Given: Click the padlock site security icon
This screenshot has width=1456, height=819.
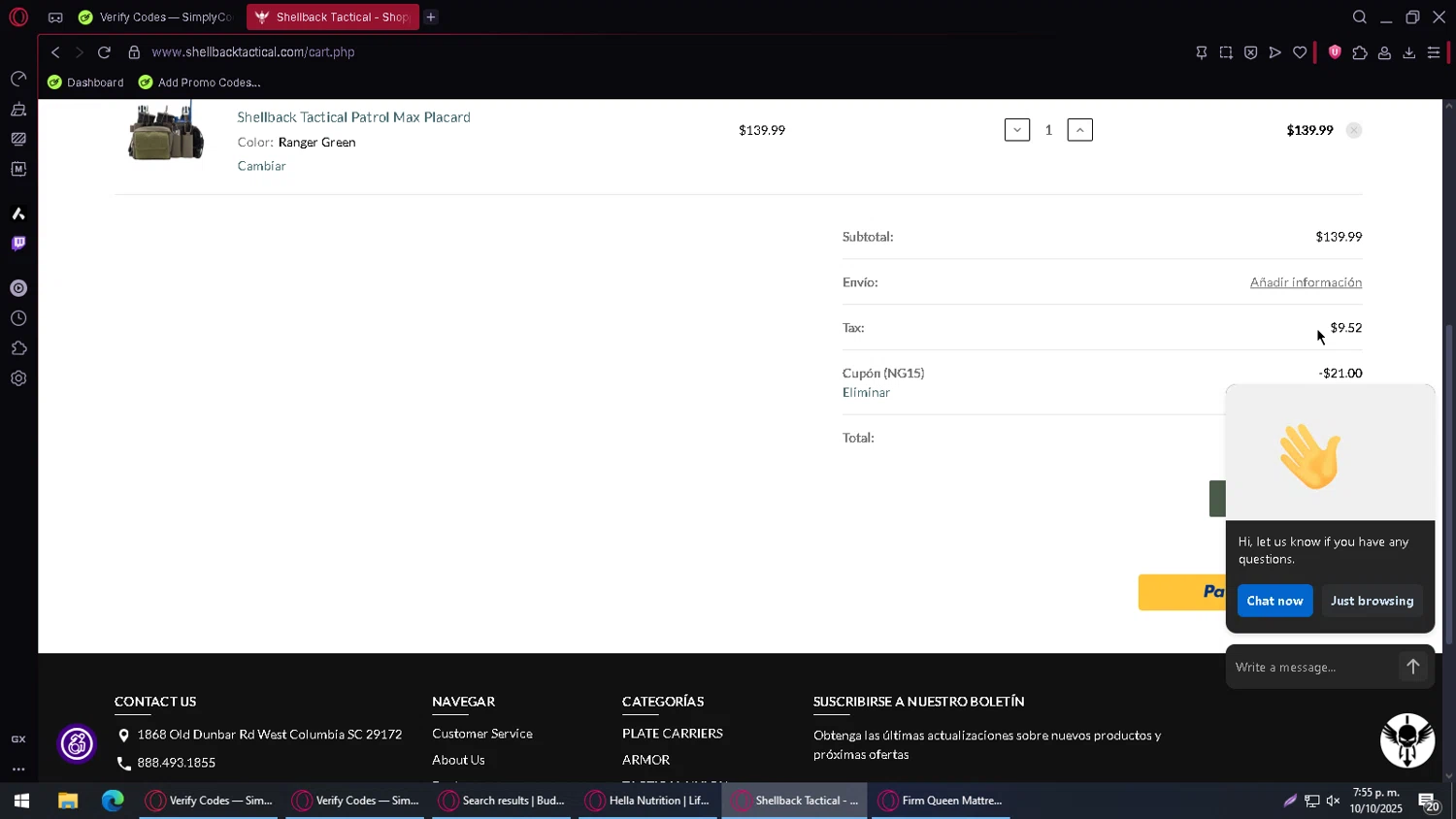Looking at the screenshot, I should (134, 52).
